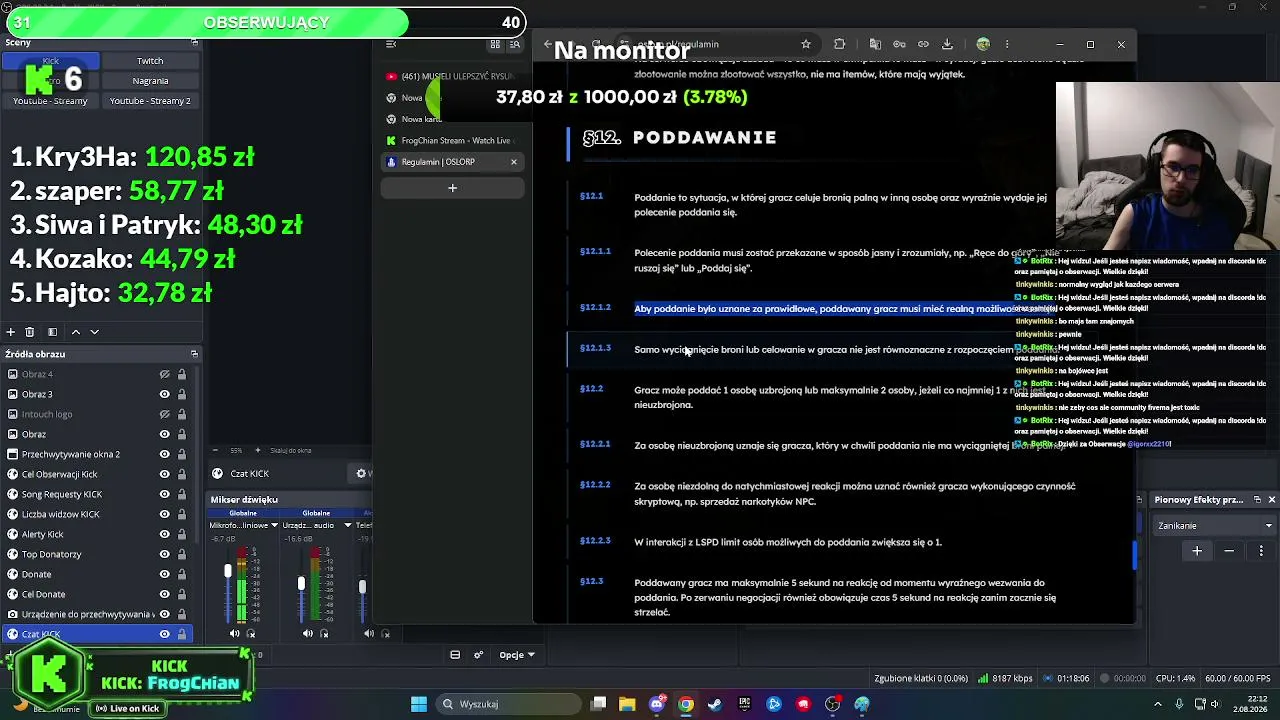Click the browser page vertical scrollbar

1134,556
